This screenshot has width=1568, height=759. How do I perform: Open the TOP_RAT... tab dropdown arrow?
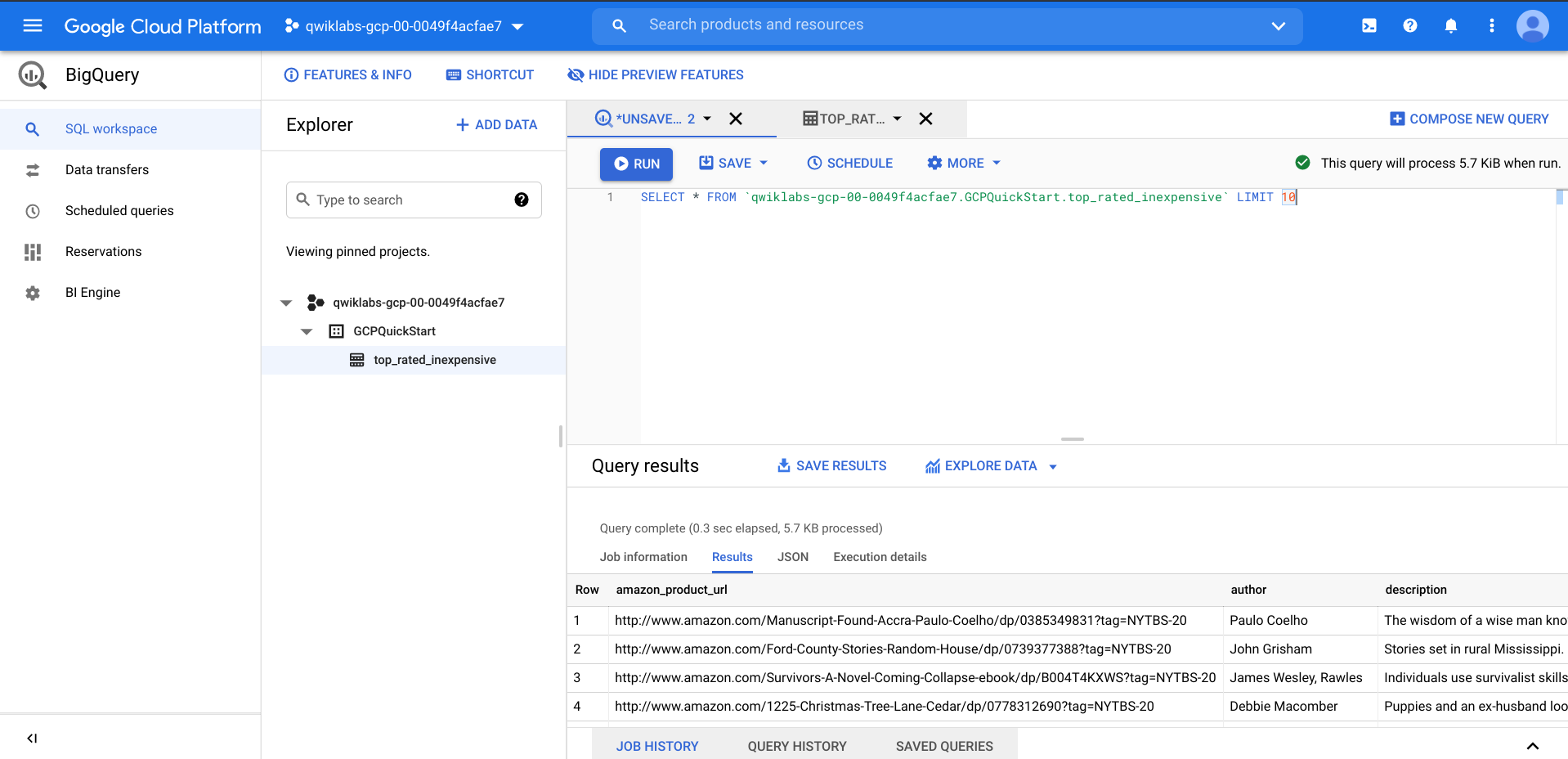[x=897, y=119]
